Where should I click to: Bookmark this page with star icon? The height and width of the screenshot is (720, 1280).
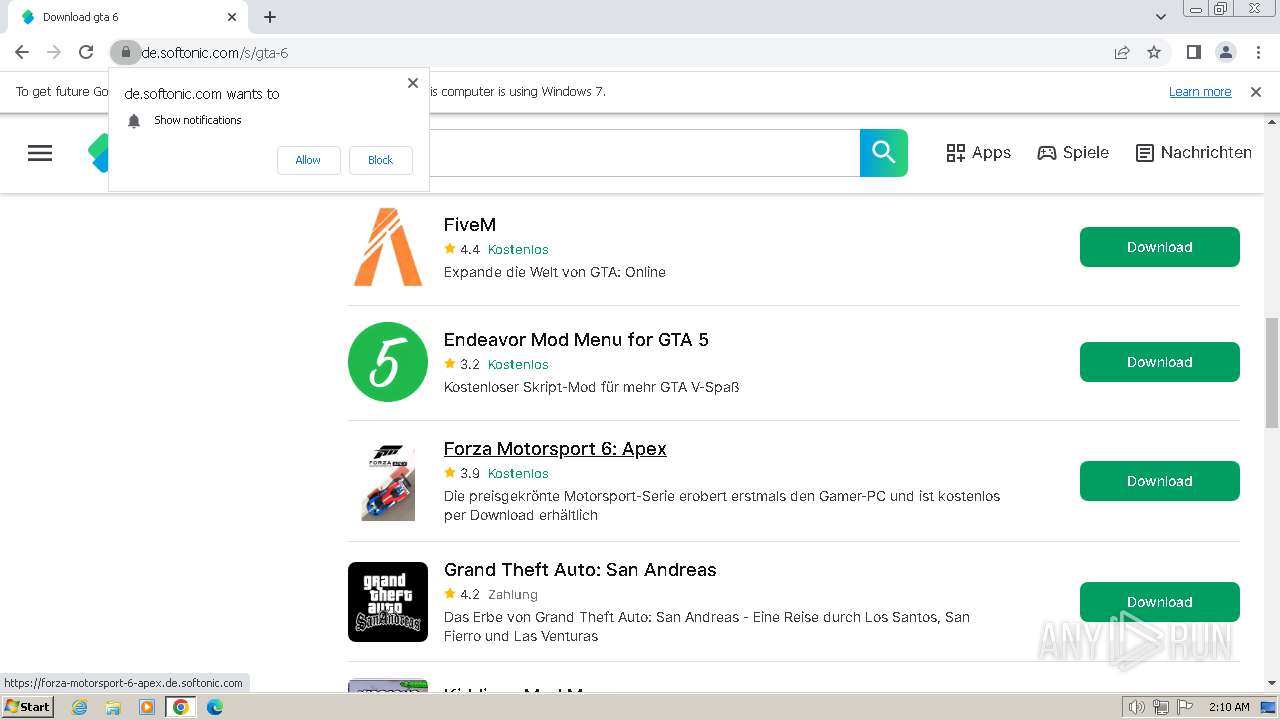pos(1154,52)
